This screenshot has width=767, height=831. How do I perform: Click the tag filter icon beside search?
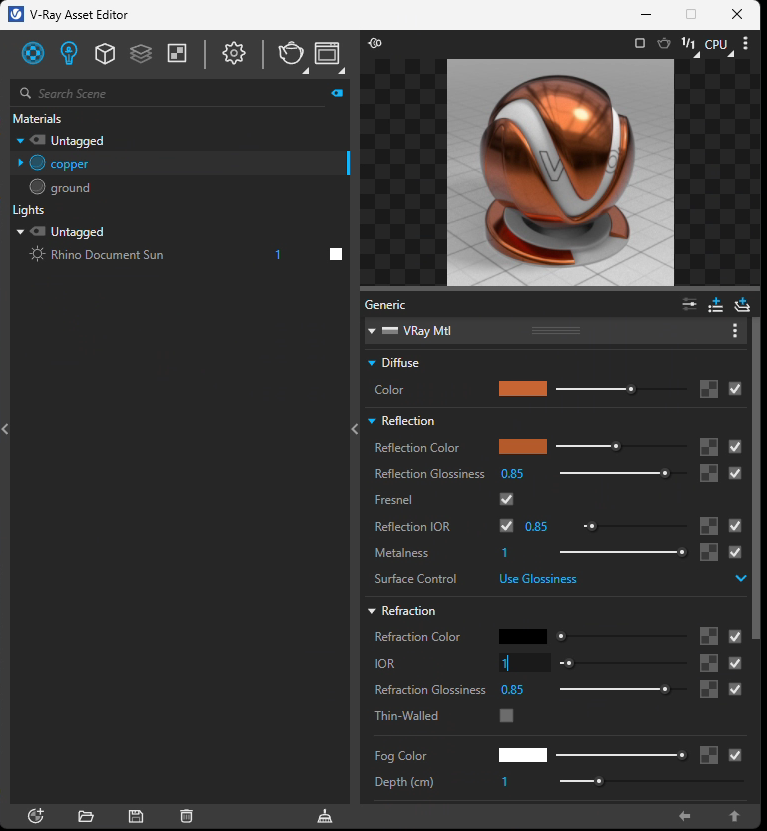[x=337, y=93]
